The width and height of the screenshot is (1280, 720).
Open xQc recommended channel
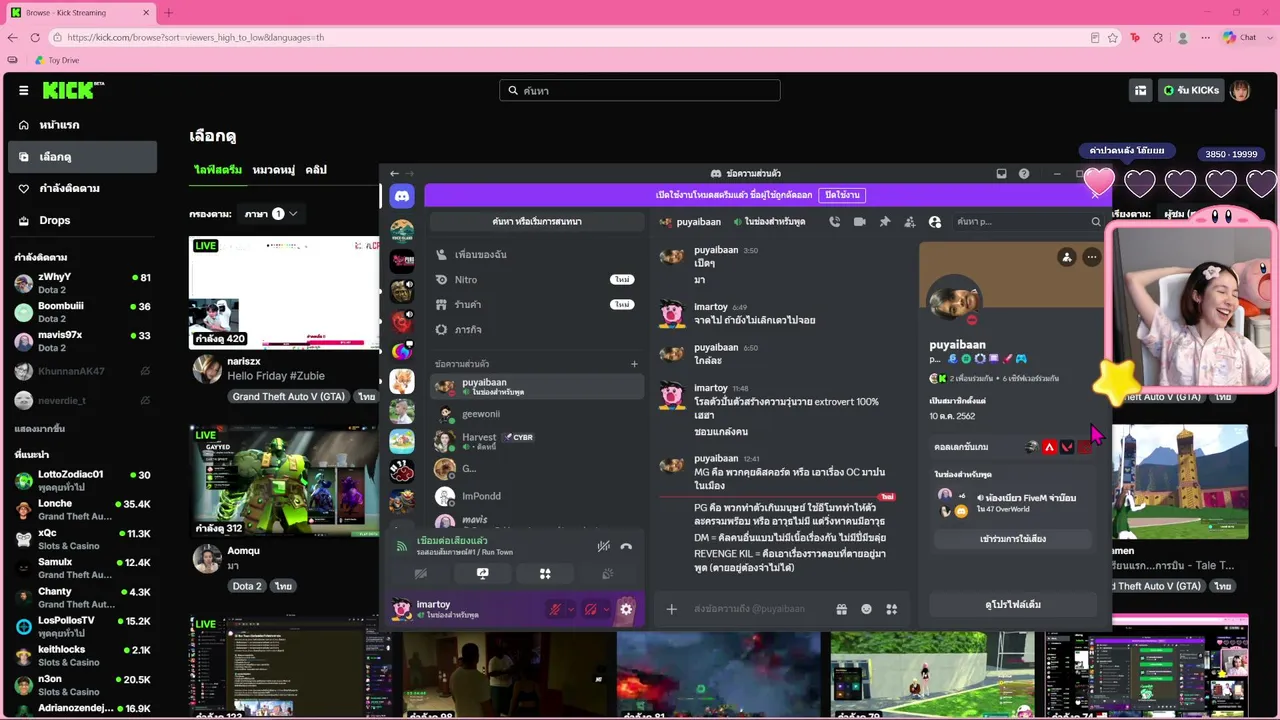82,539
